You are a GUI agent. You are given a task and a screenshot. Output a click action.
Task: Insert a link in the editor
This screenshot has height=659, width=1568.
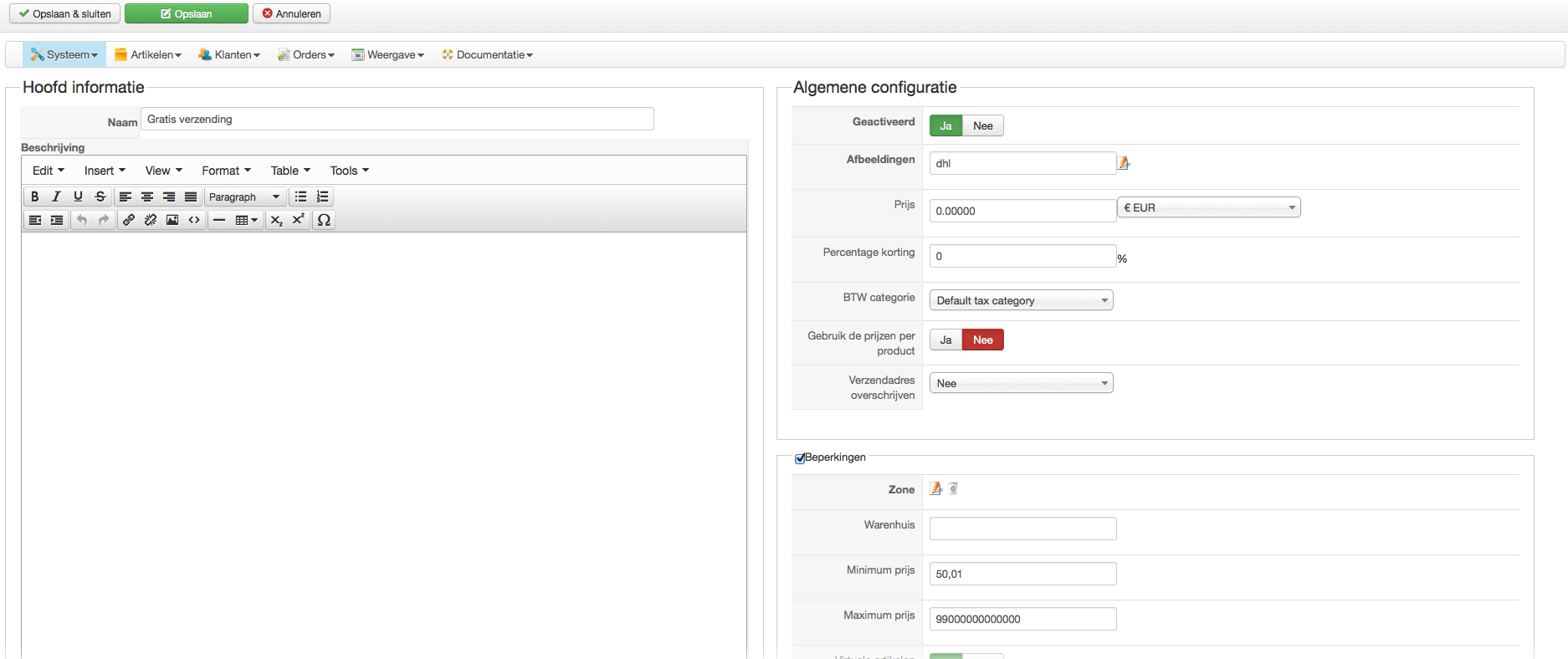point(129,220)
